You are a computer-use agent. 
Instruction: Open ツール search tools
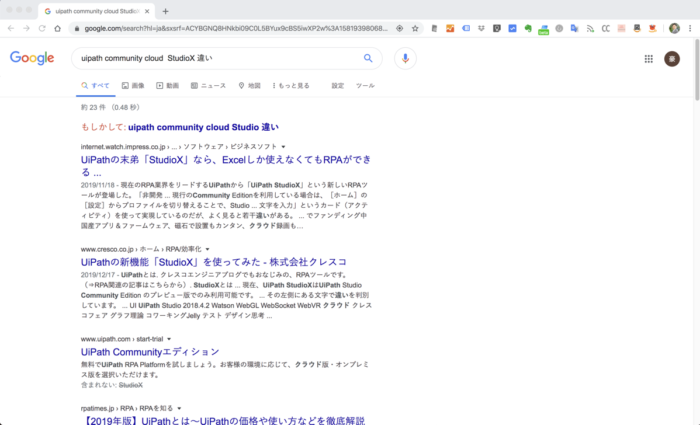point(365,85)
